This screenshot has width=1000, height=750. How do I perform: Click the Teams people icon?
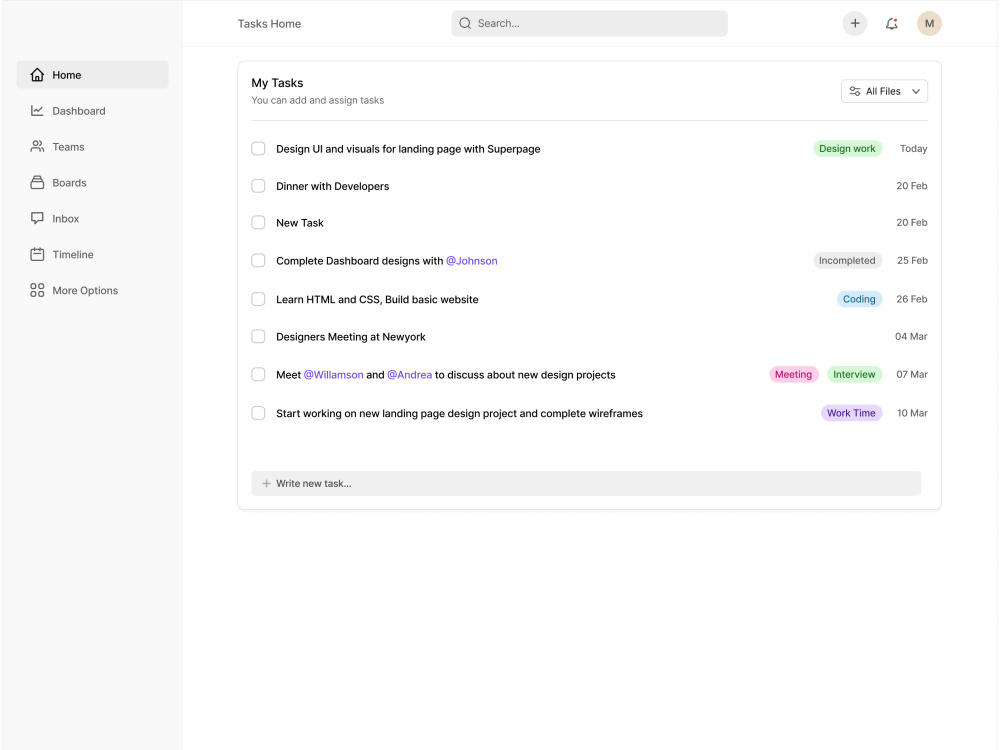[x=37, y=147]
